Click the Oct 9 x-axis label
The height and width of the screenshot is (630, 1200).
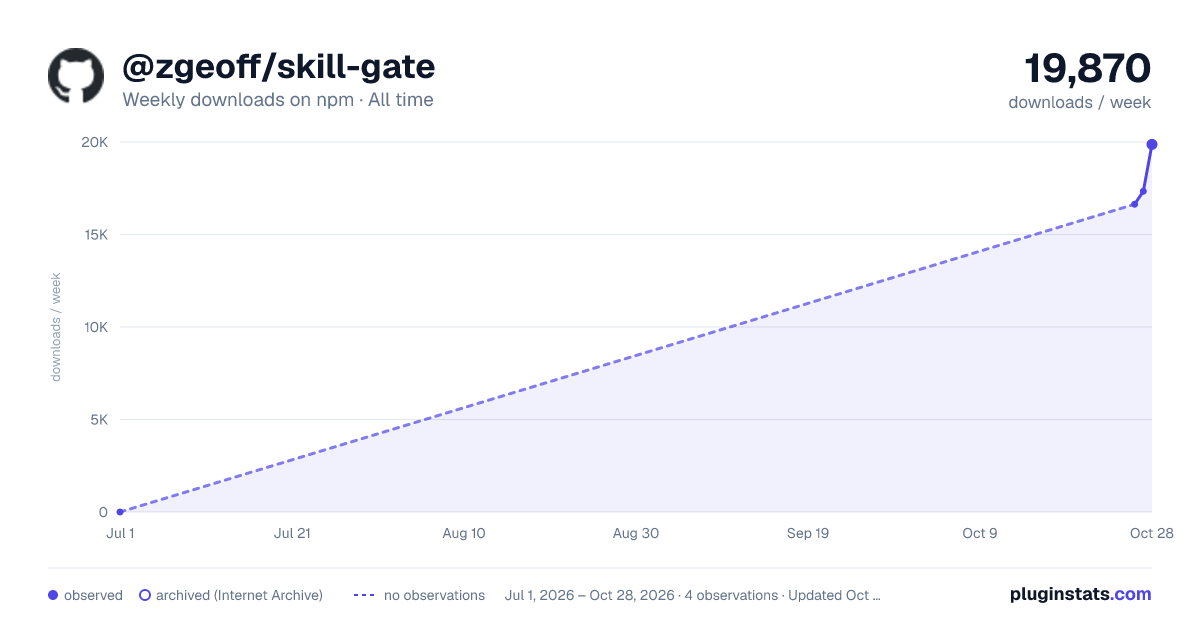pos(980,533)
